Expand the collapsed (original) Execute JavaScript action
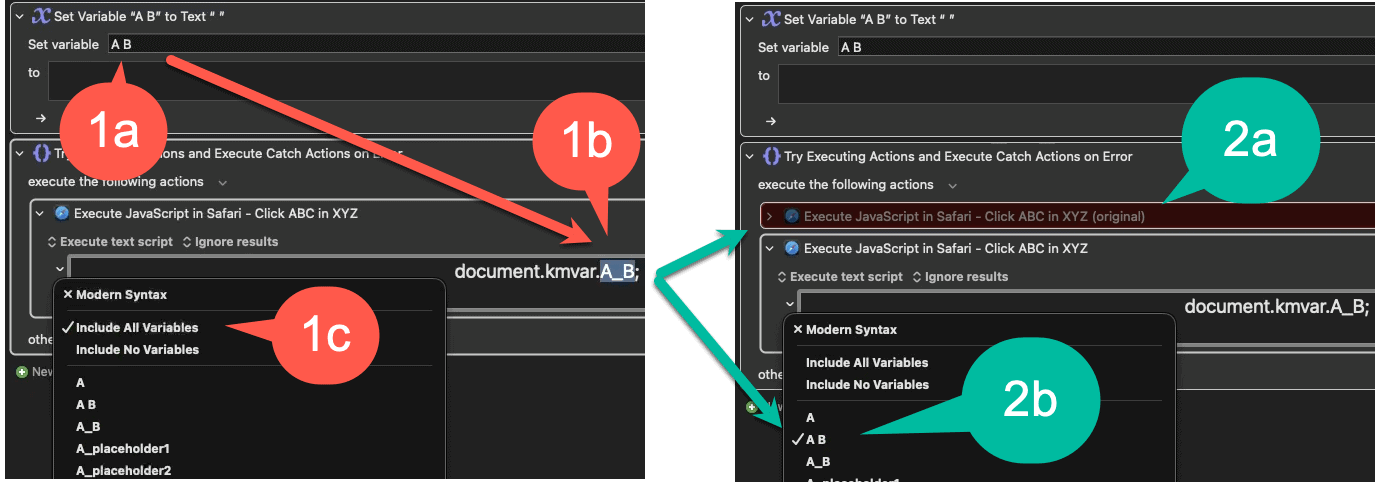 769,216
